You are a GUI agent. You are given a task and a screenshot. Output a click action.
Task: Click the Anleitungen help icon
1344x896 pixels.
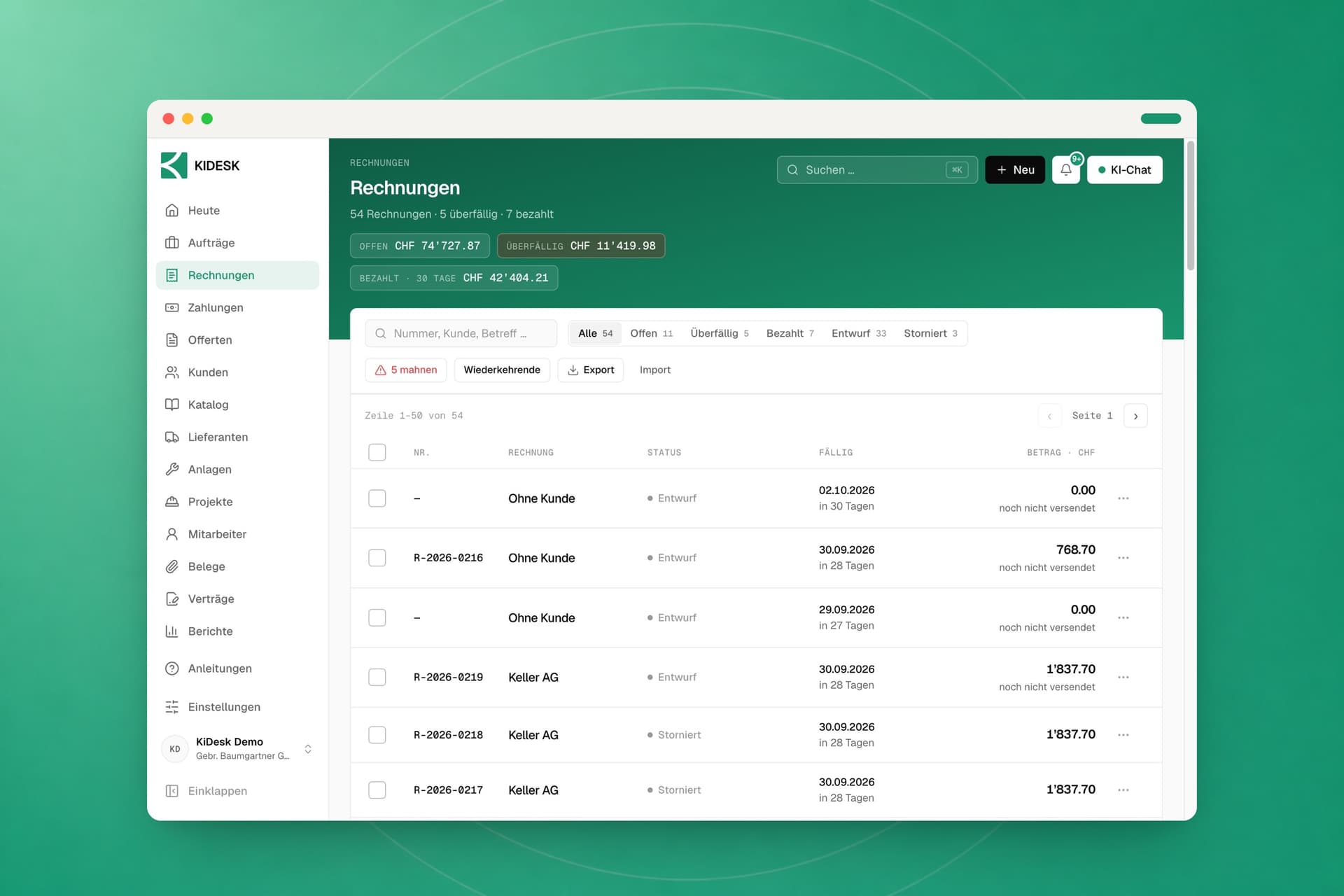pyautogui.click(x=171, y=668)
